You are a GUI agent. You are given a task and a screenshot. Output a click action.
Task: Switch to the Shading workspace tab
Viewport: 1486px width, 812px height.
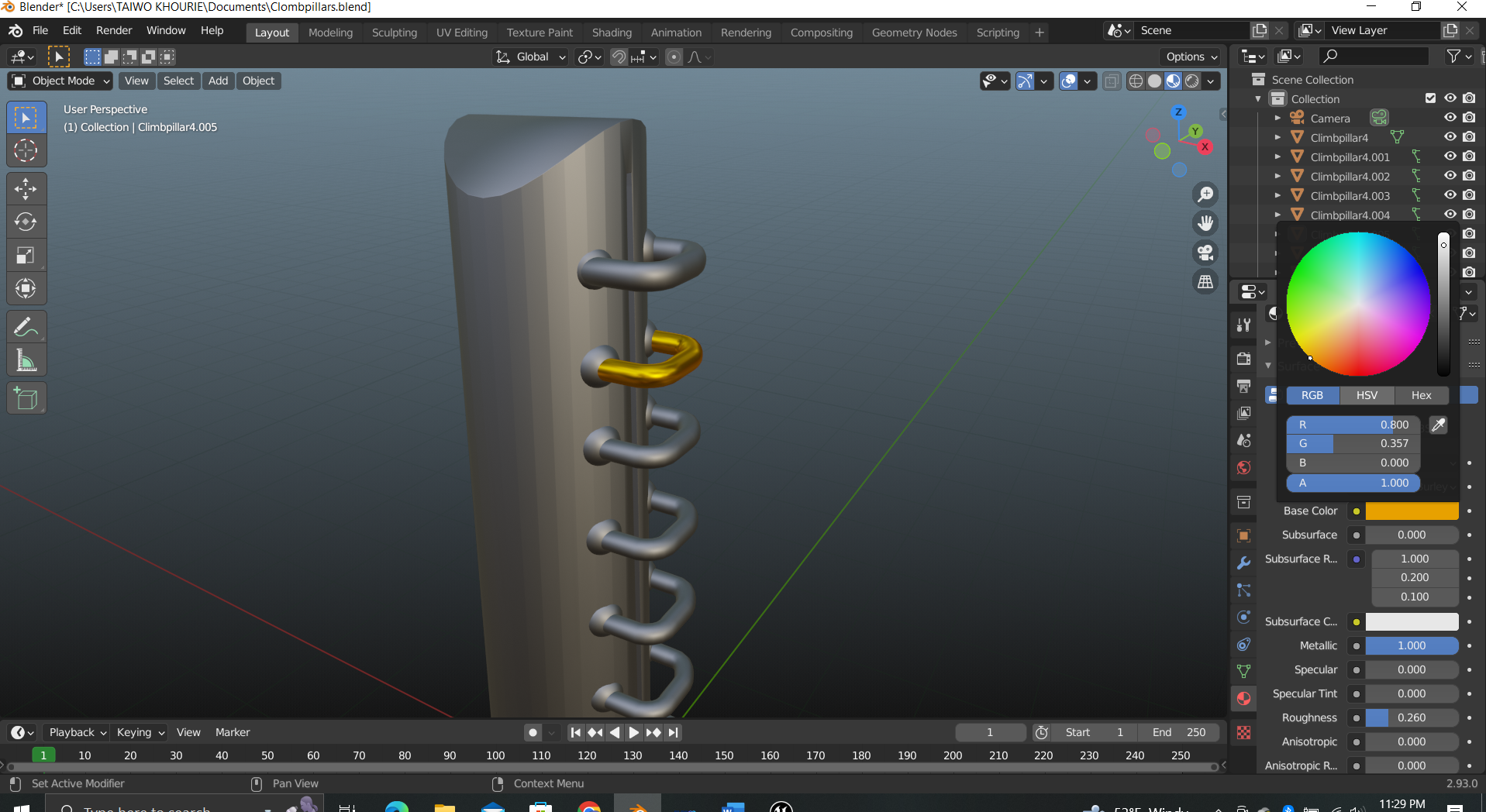coord(612,33)
